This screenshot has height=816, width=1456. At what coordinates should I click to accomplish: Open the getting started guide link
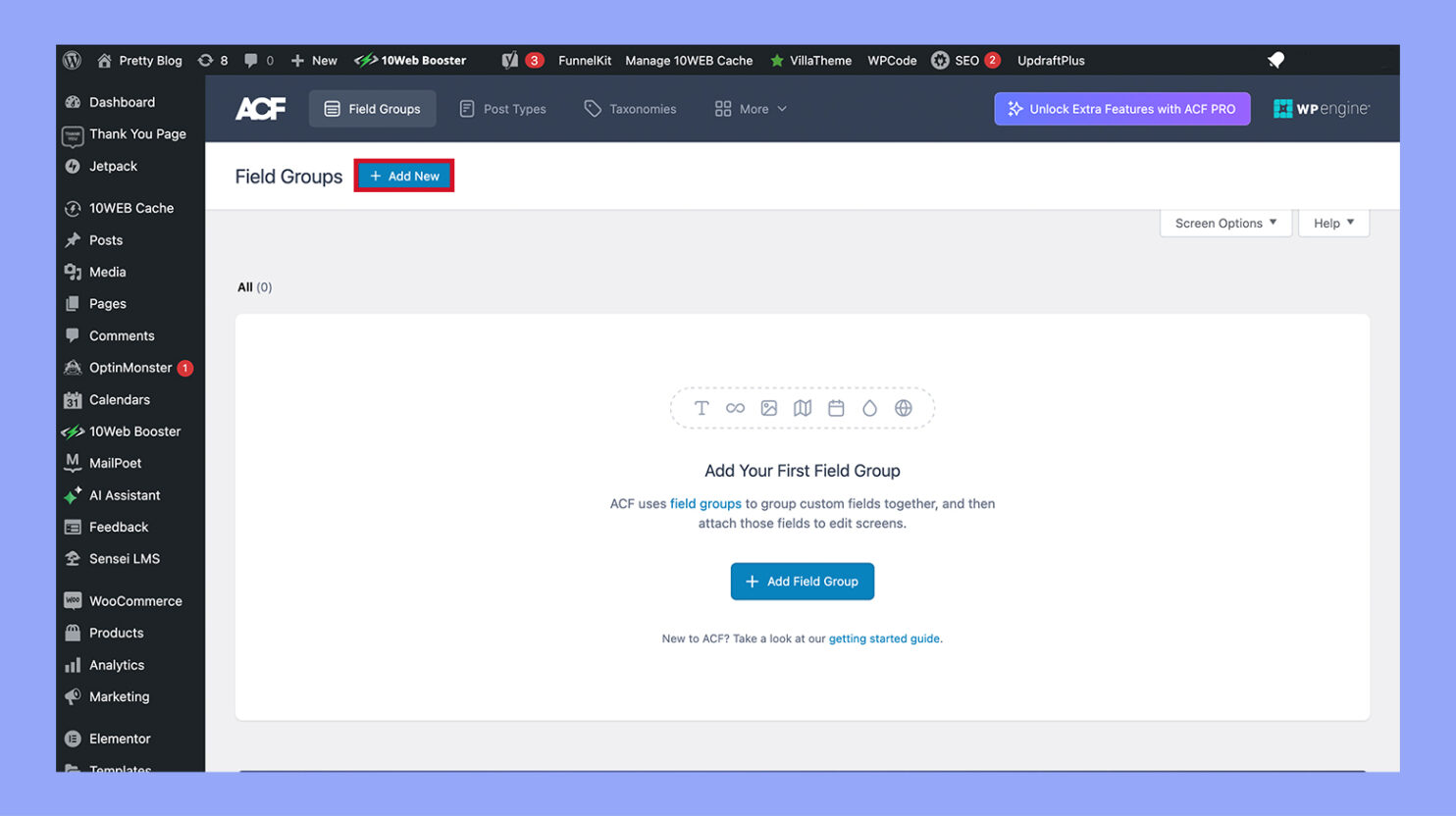tap(883, 637)
